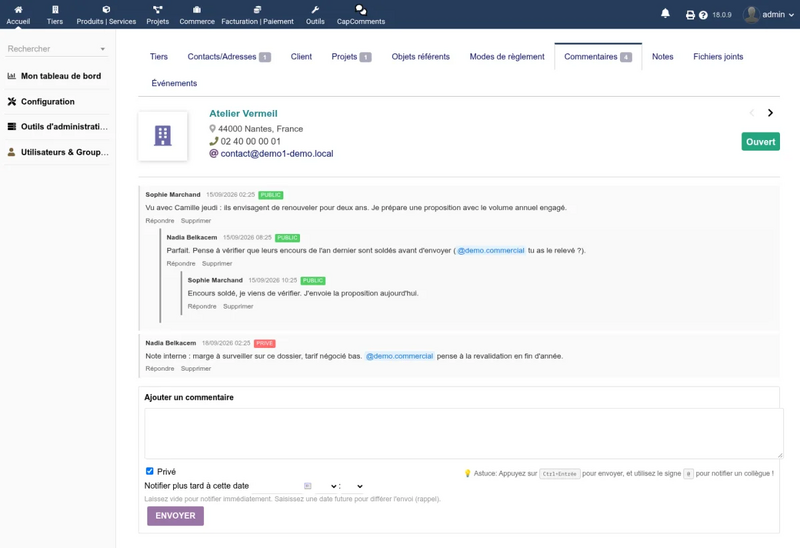Viewport: 800px width, 548px height.
Task: Open Facturation | Paiement icon
Action: pos(257,10)
